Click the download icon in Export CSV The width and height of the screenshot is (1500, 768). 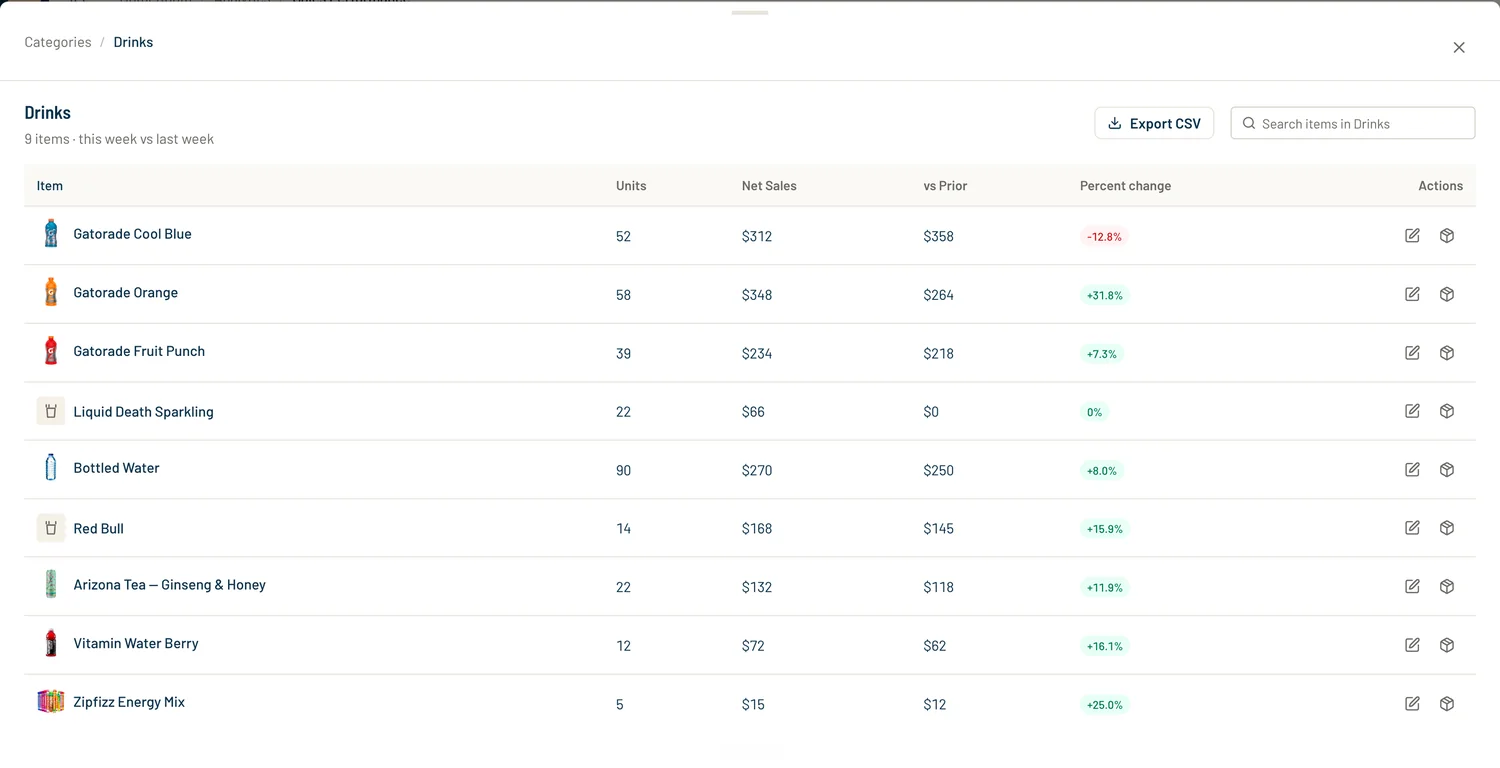(1115, 123)
